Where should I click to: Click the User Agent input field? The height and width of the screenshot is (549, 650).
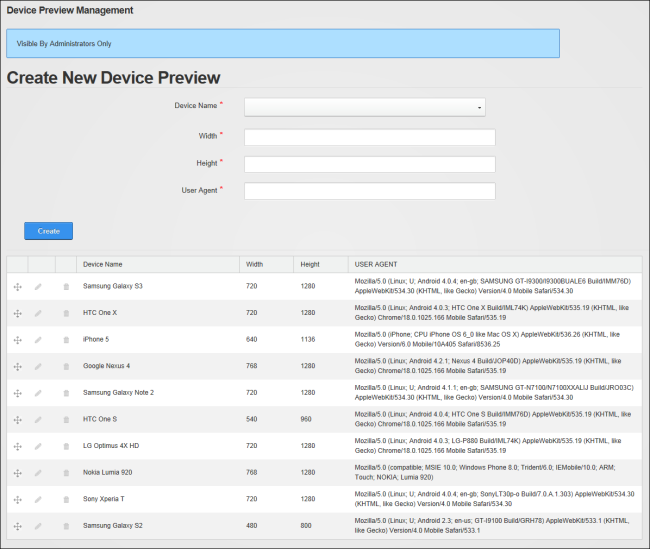click(x=370, y=191)
